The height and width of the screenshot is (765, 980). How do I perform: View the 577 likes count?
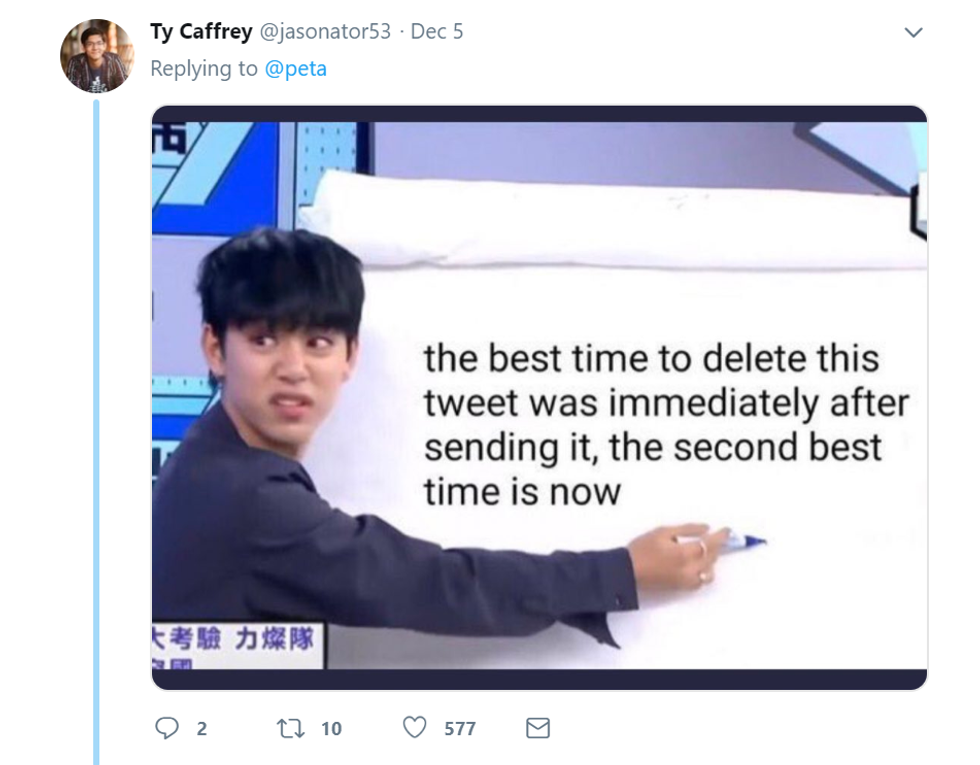pyautogui.click(x=460, y=729)
